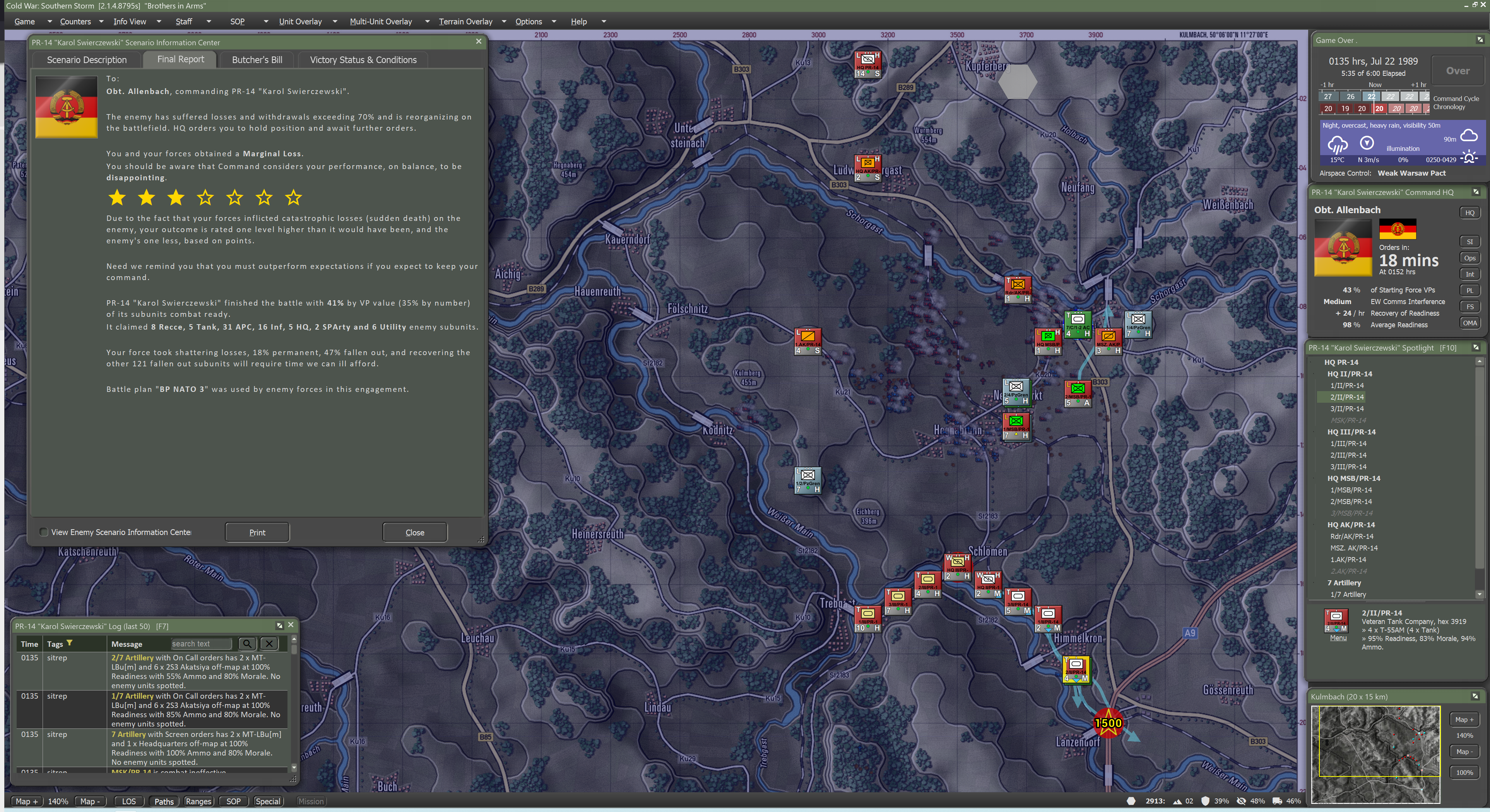The height and width of the screenshot is (812, 1490).
Task: Switch to the Butcher's Bill tab
Action: pos(257,60)
